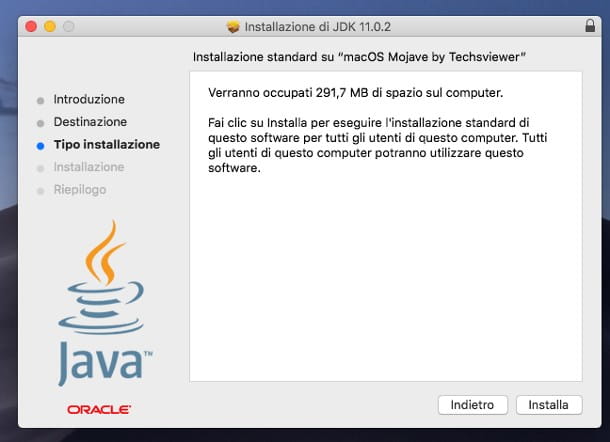Click the Oracle logo at the bottom left
This screenshot has width=610, height=442.
tap(99, 409)
